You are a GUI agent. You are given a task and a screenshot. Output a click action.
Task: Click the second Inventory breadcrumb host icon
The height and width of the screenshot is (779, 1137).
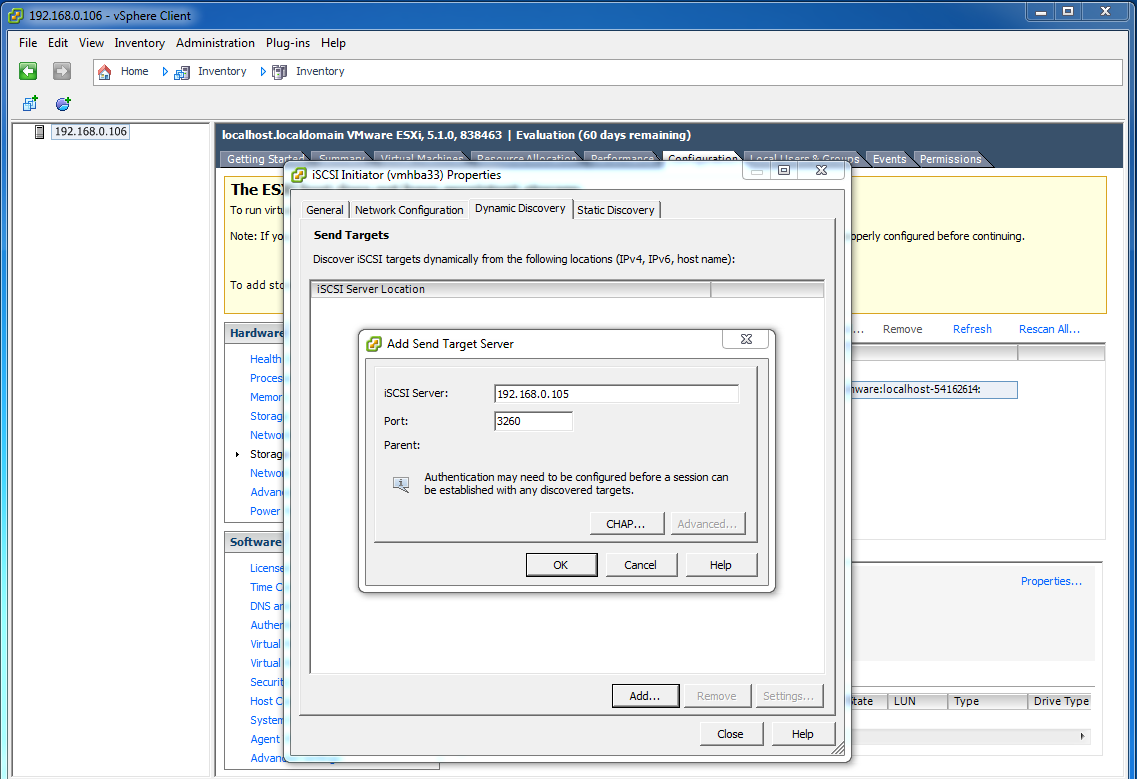click(x=279, y=72)
